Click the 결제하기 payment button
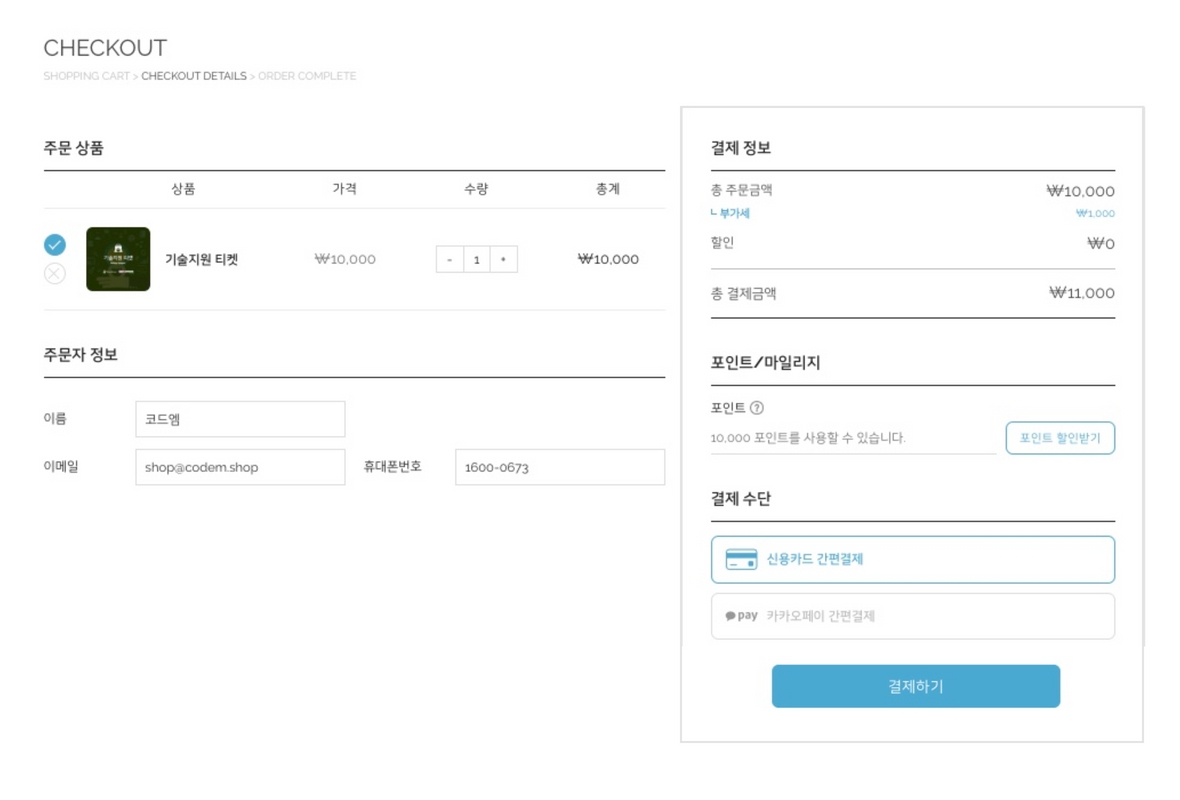The image size is (1180, 800). (x=915, y=686)
